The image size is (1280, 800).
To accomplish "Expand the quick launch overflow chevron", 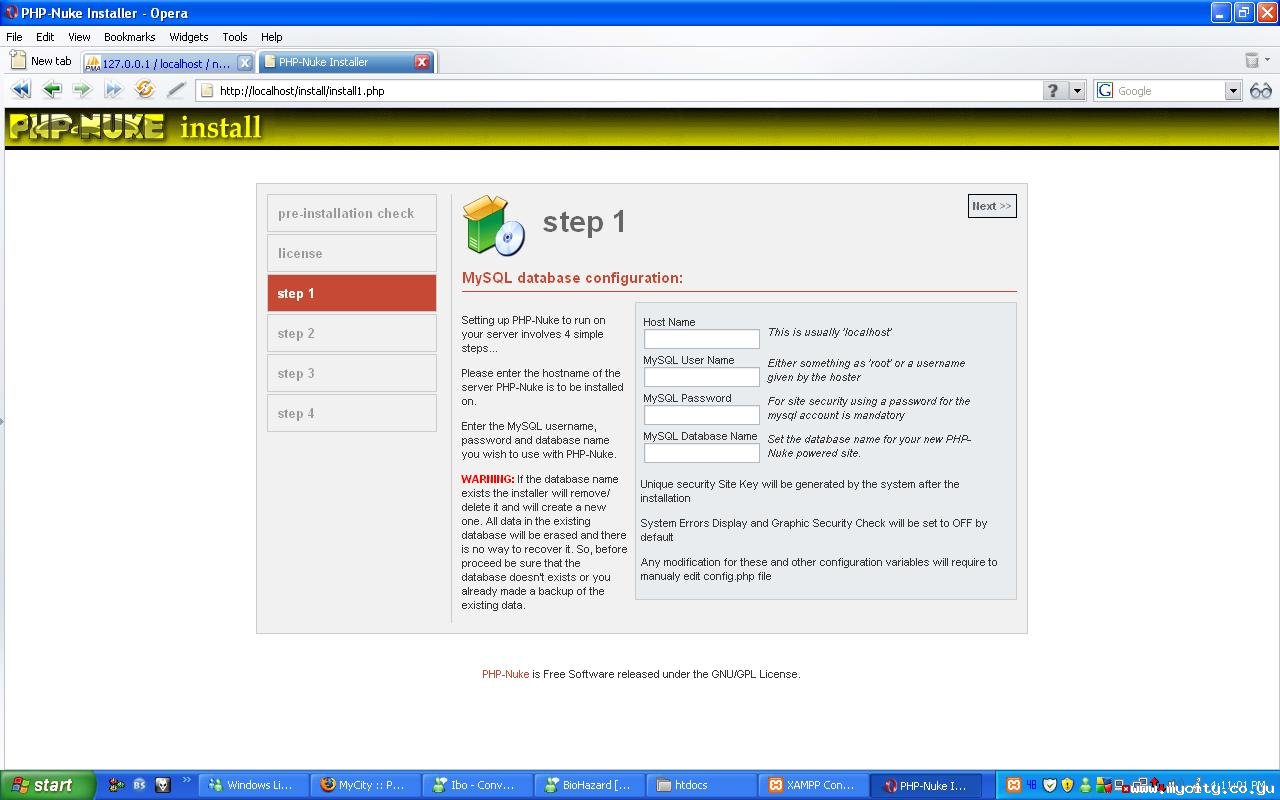I will pos(186,780).
